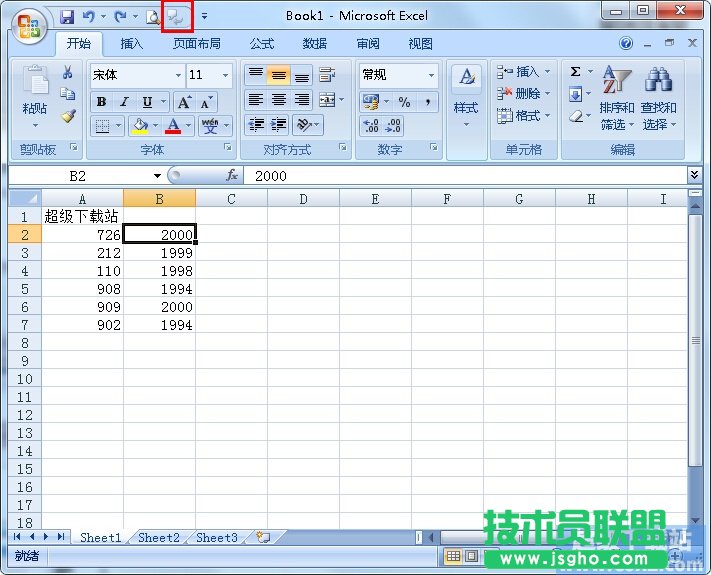Screen dimensions: 711x575
Task: Open the 公式 ribbon tab
Action: tap(261, 44)
